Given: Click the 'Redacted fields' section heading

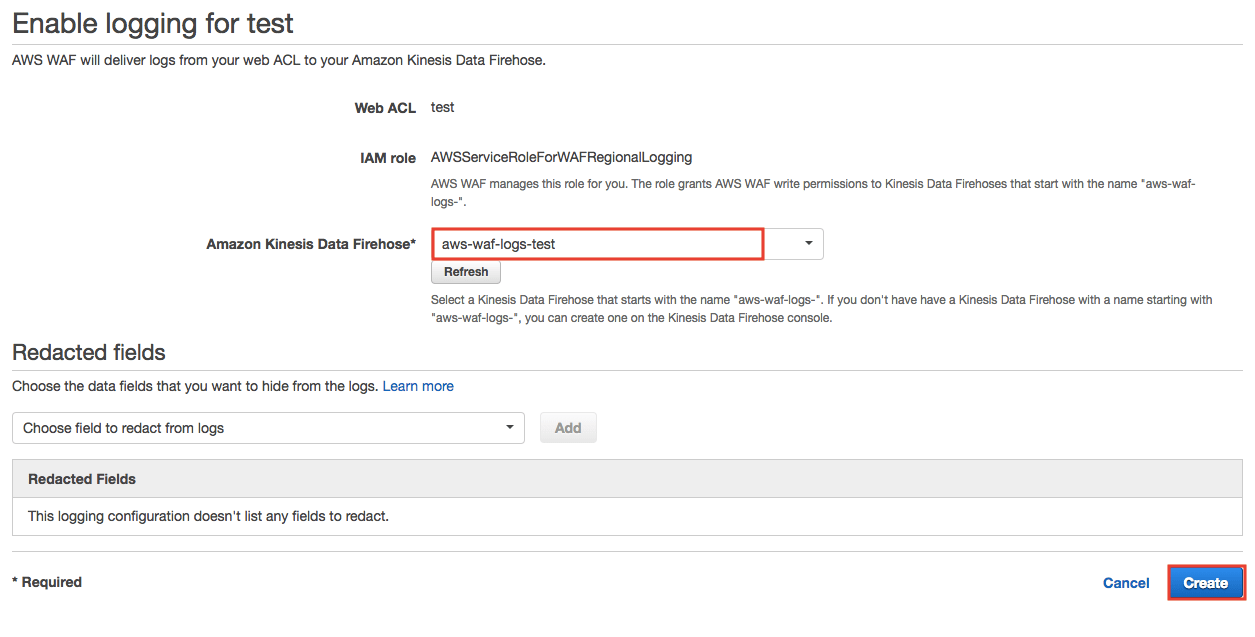Looking at the screenshot, I should coord(89,352).
